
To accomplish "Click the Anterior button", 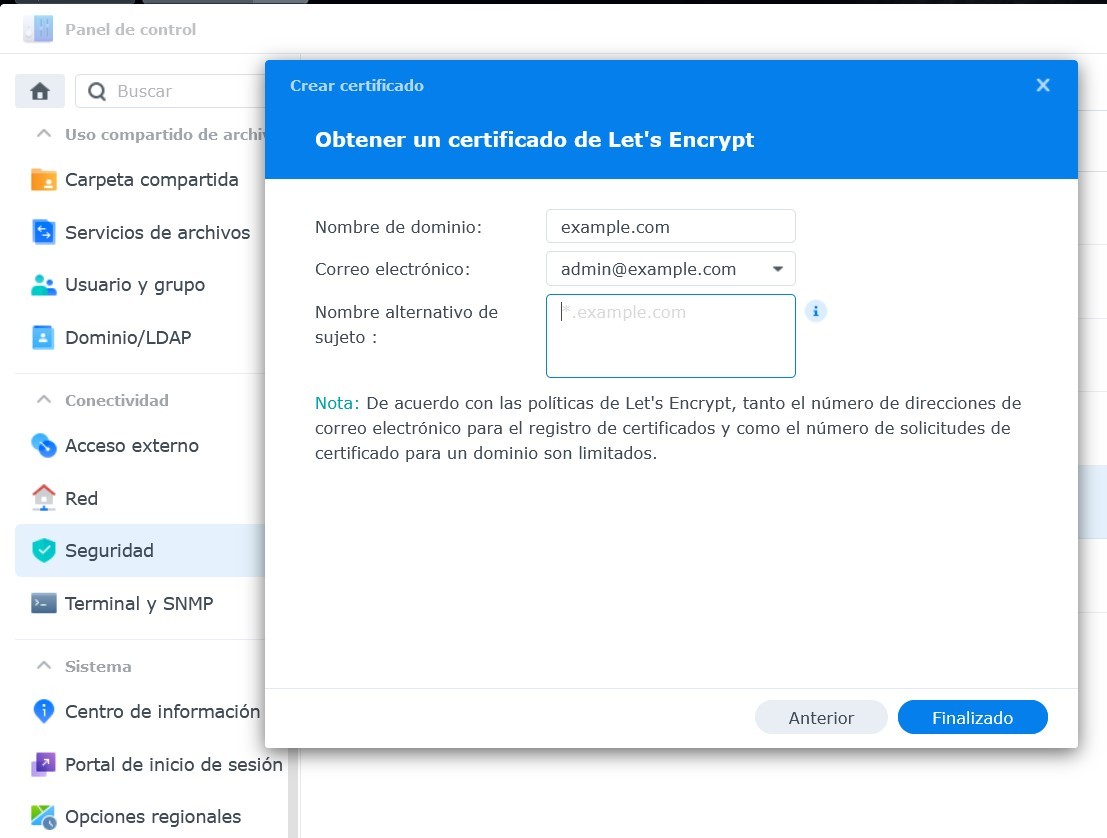I will (820, 717).
